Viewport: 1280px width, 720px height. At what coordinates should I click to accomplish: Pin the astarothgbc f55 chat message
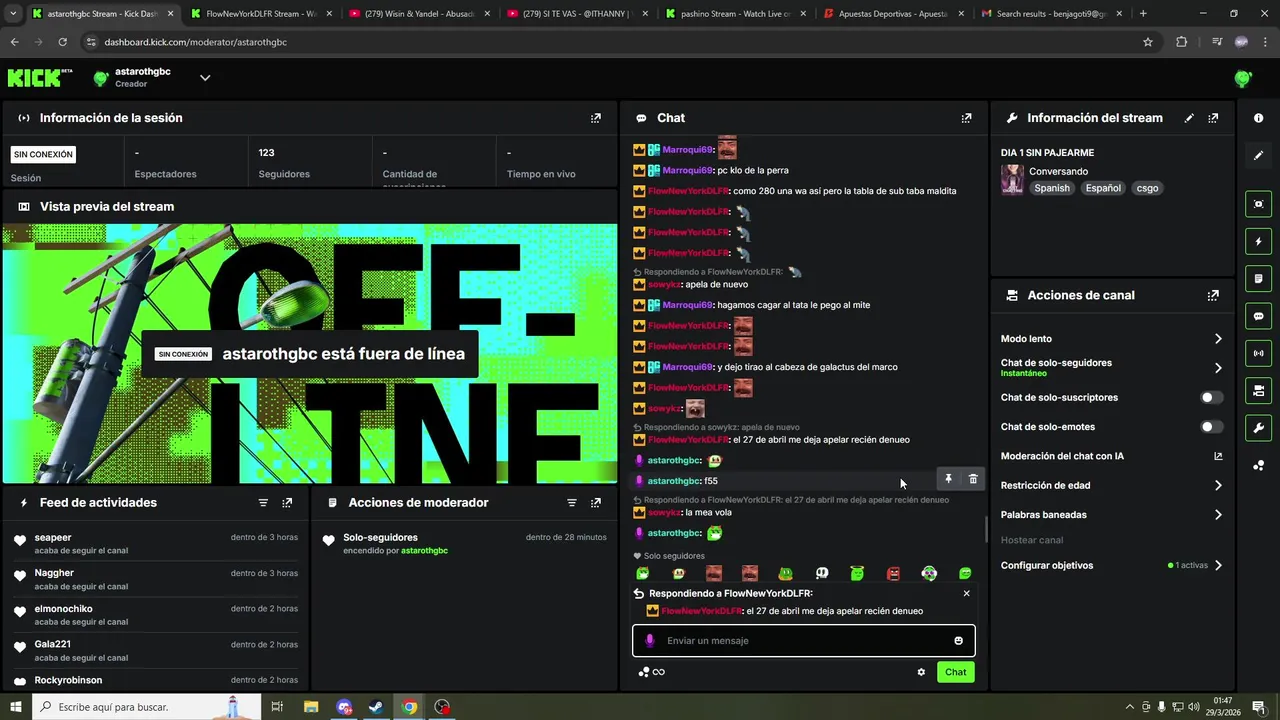click(x=948, y=480)
